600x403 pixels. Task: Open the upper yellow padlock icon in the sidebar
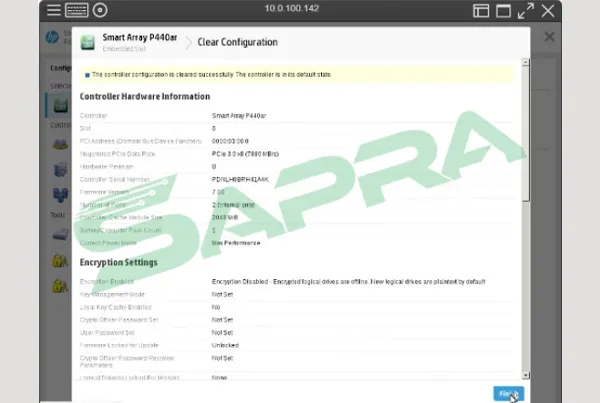[60, 260]
